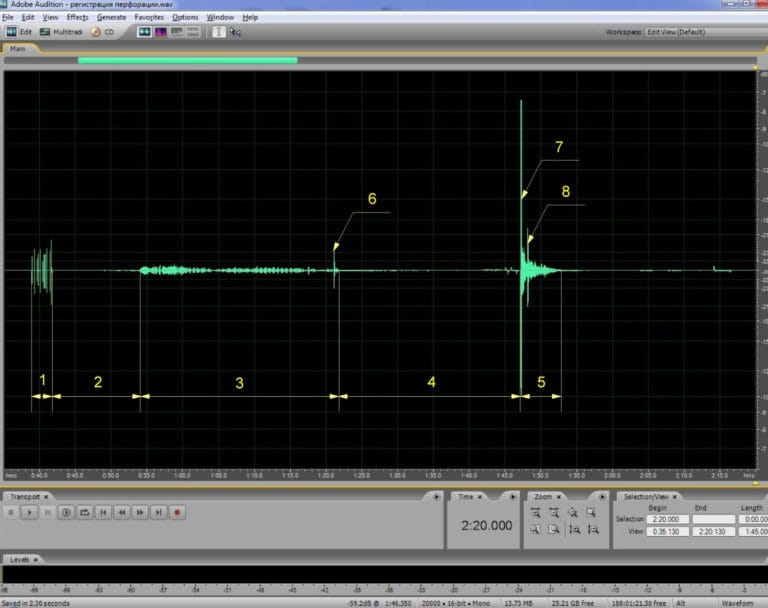This screenshot has width=768, height=608.
Task: Toggle Play Looped button
Action: coord(85,512)
